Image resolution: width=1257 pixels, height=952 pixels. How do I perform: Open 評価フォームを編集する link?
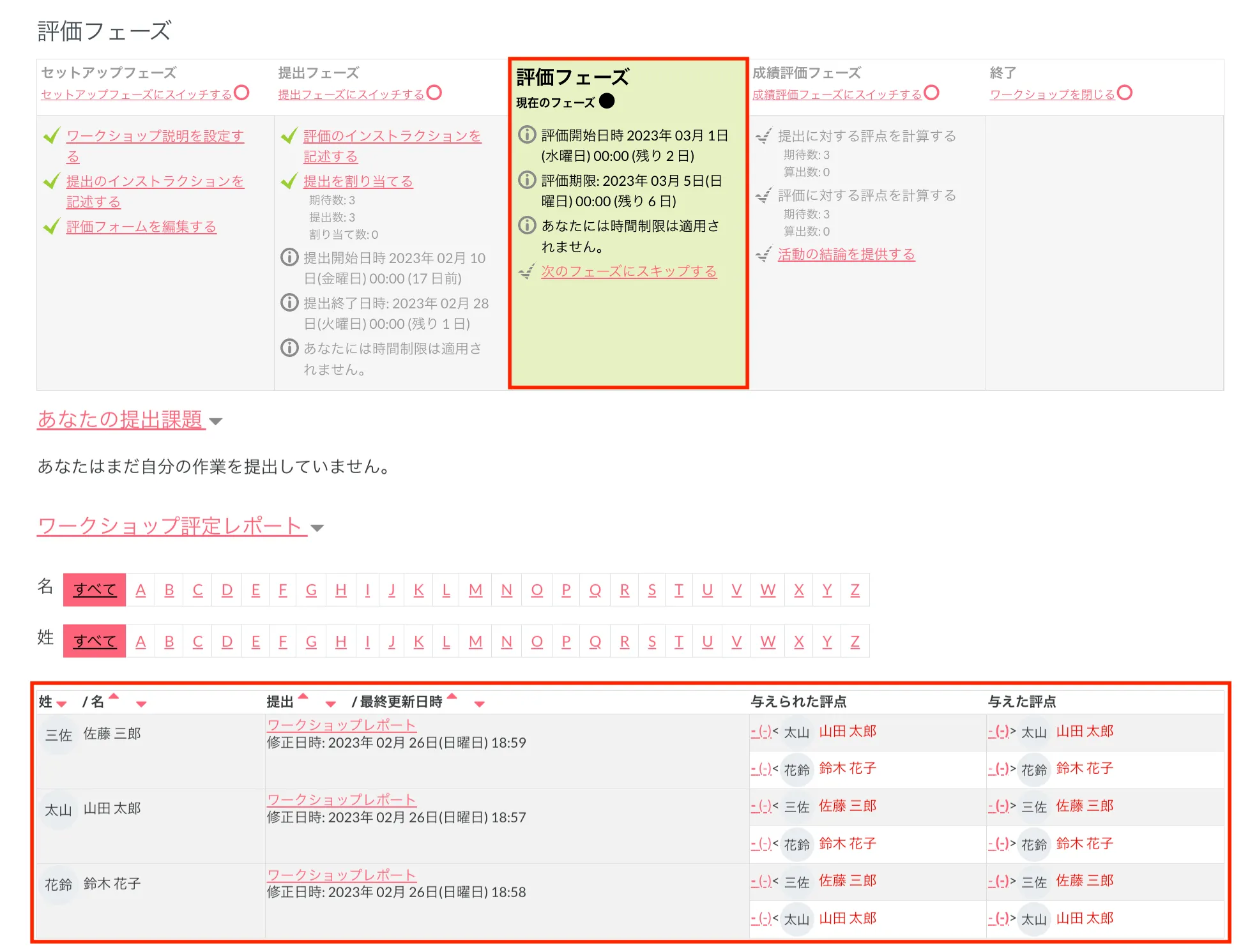click(141, 227)
